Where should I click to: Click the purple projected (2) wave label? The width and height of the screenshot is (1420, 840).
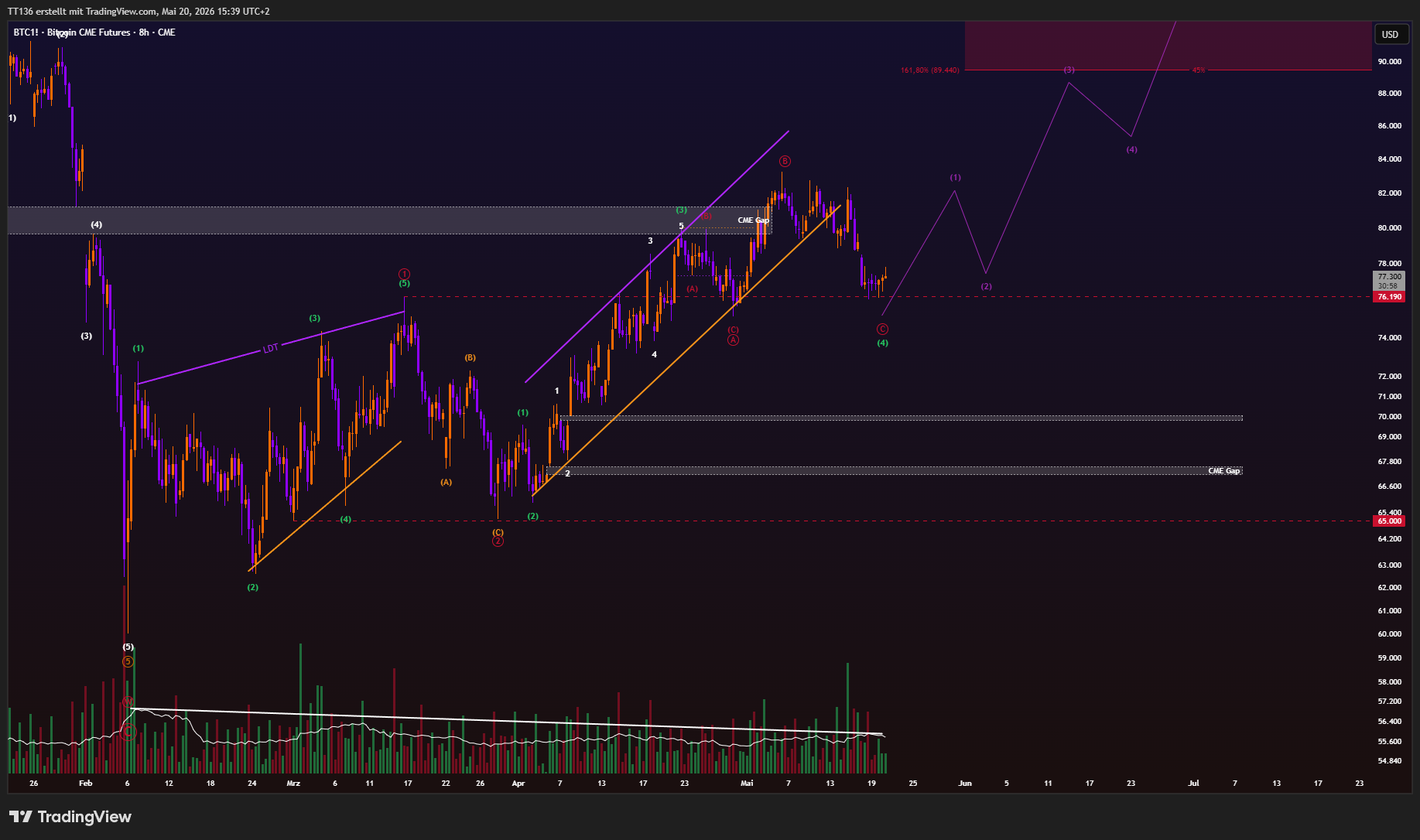click(986, 287)
